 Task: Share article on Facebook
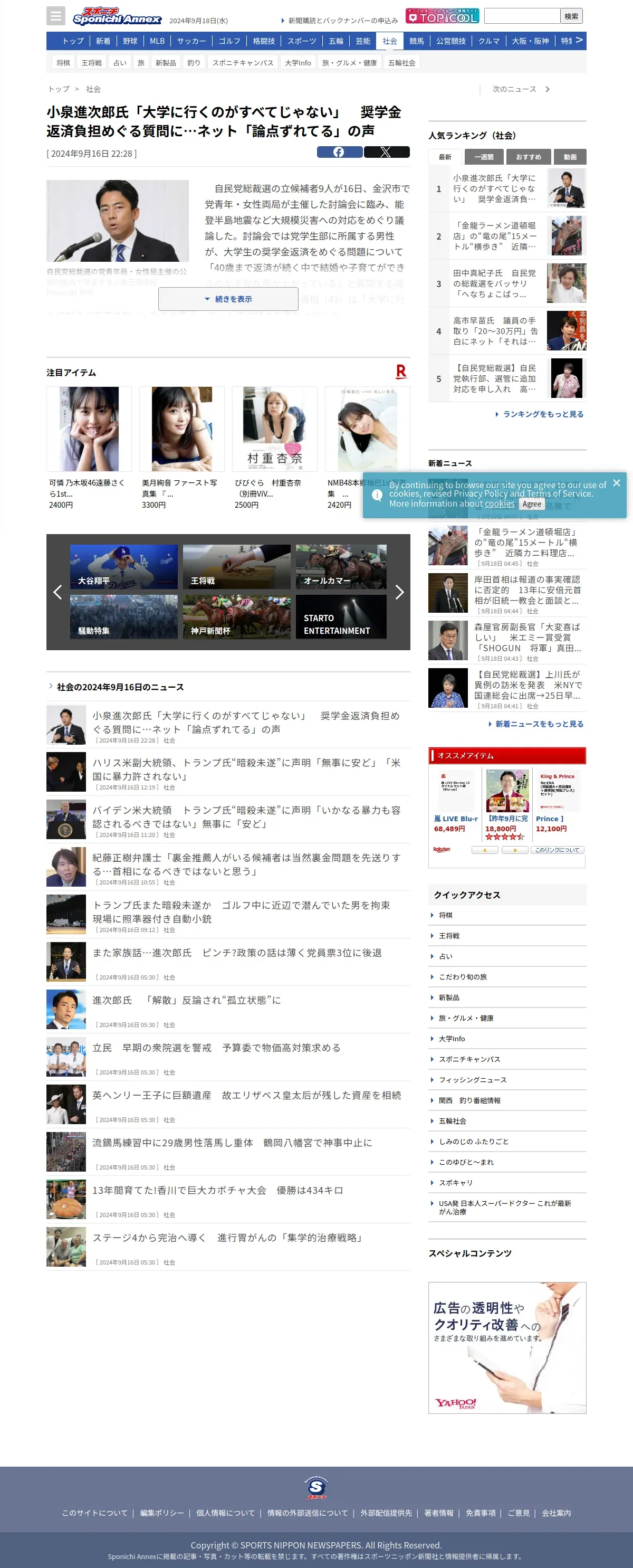tap(340, 152)
